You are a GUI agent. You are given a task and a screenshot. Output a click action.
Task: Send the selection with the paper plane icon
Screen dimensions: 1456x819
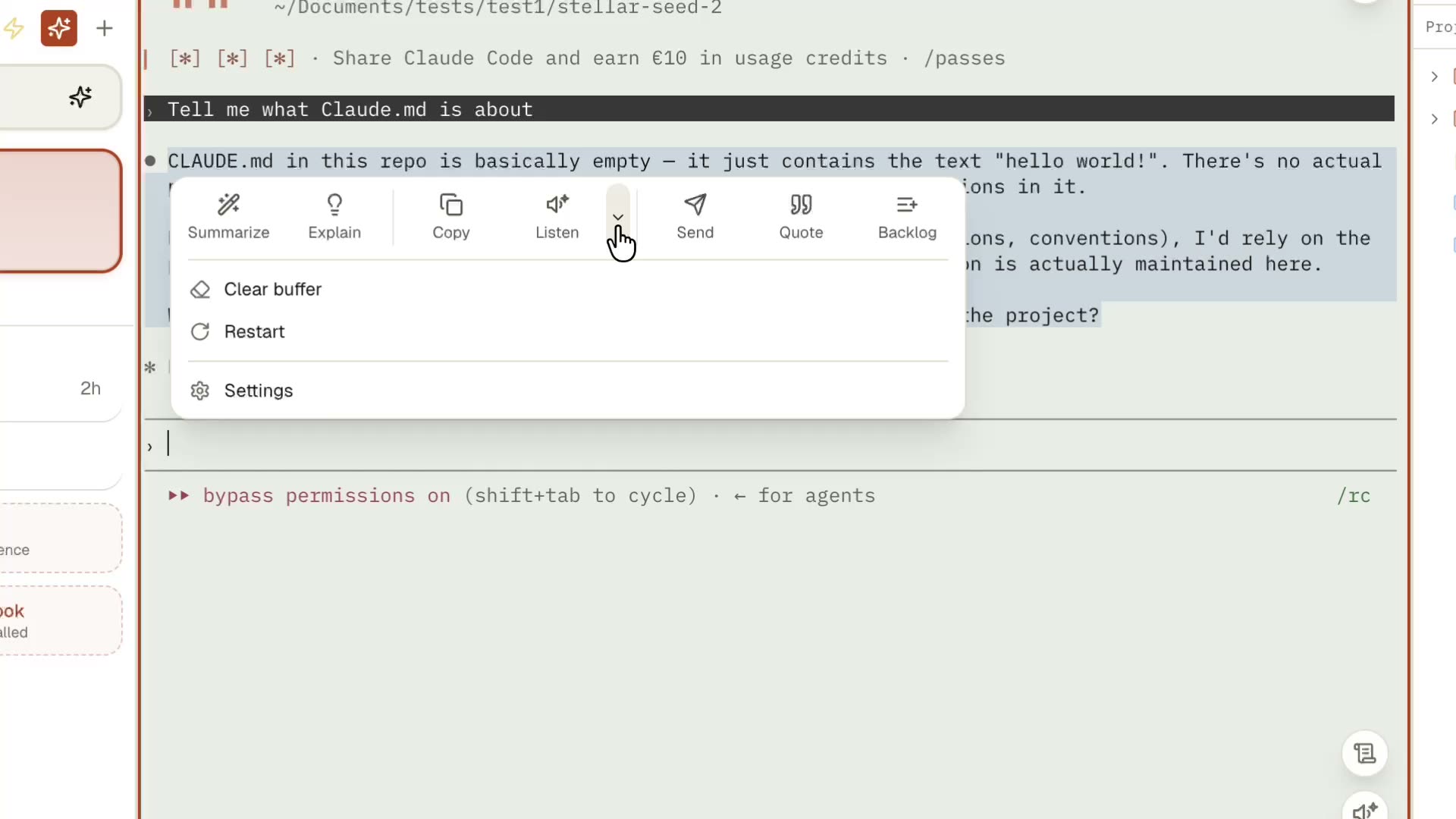695,205
